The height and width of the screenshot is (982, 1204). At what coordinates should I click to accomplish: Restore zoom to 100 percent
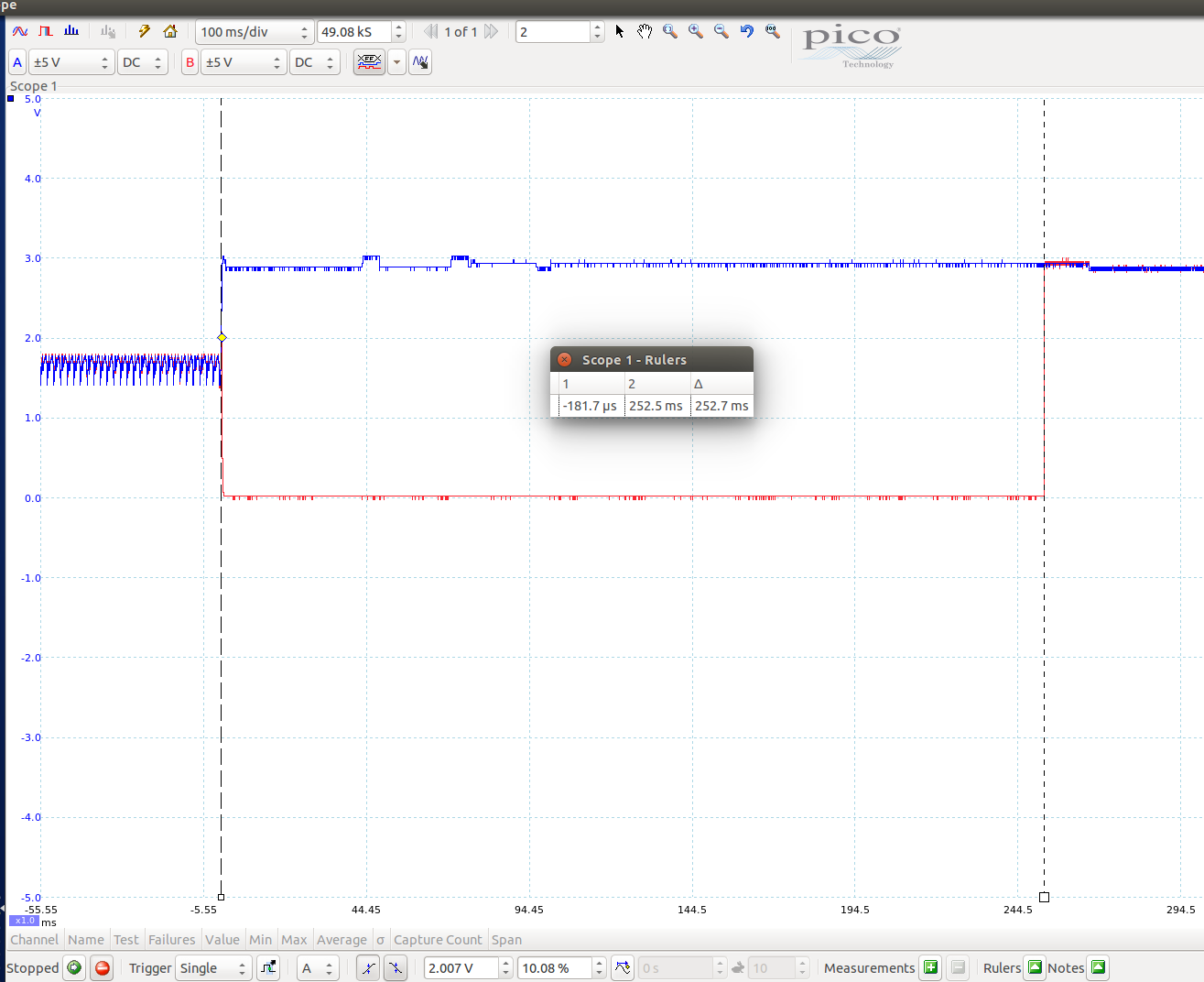tap(772, 30)
